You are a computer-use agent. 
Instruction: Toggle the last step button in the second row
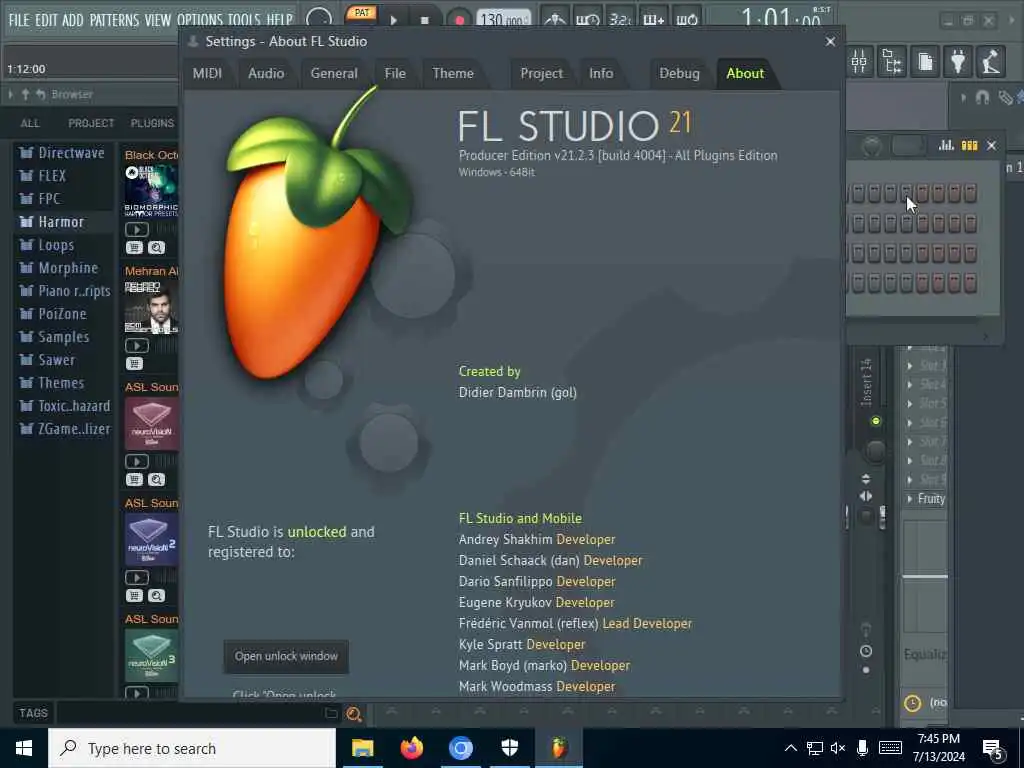tap(970, 223)
